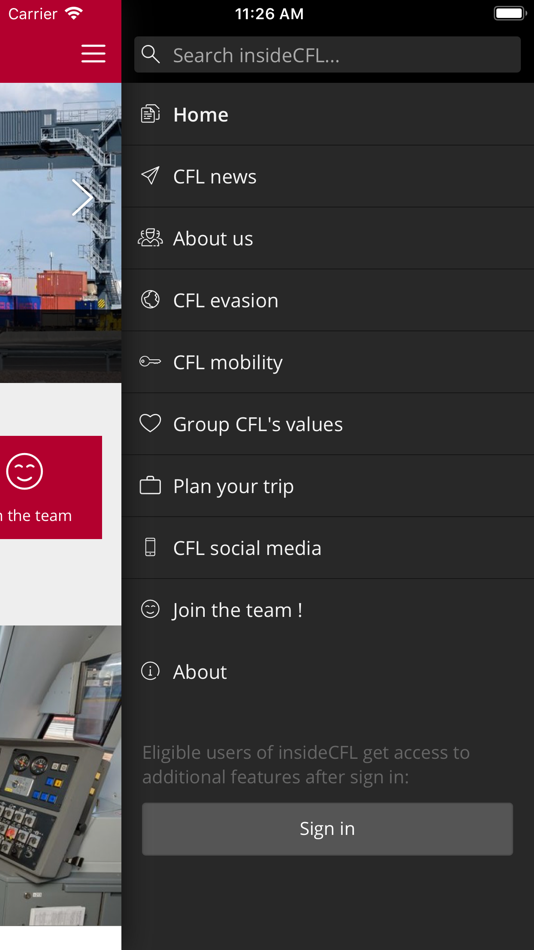534x950 pixels.
Task: Click the key icon for CFL mobility
Action: [150, 362]
